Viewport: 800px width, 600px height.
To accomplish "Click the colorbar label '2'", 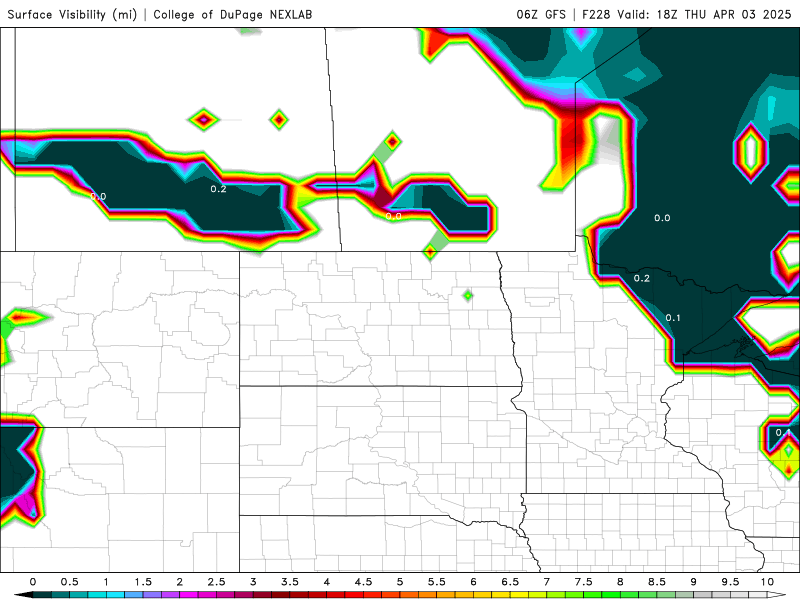I will tap(180, 582).
